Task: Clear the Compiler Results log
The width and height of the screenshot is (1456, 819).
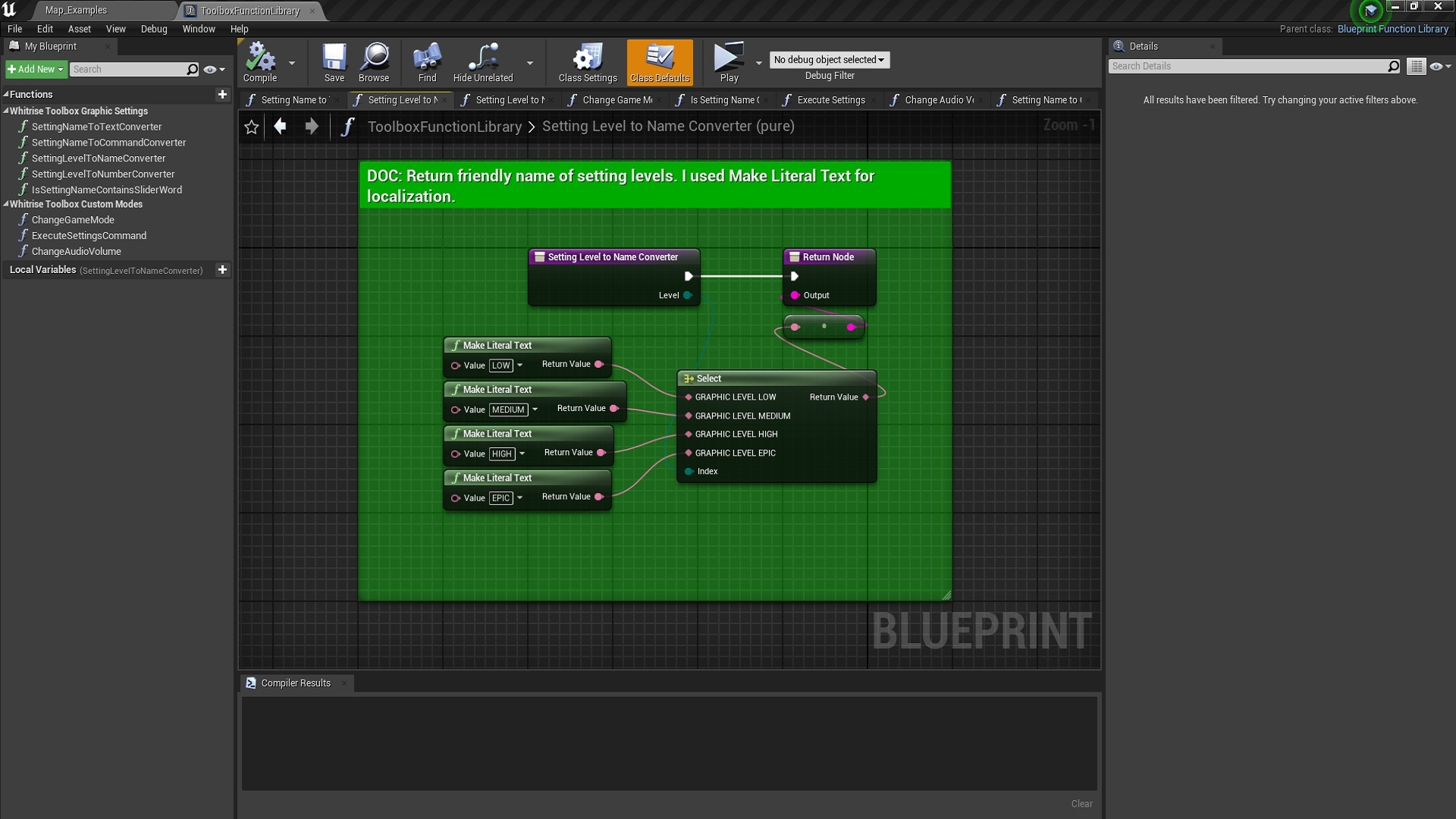Action: pos(1081,803)
